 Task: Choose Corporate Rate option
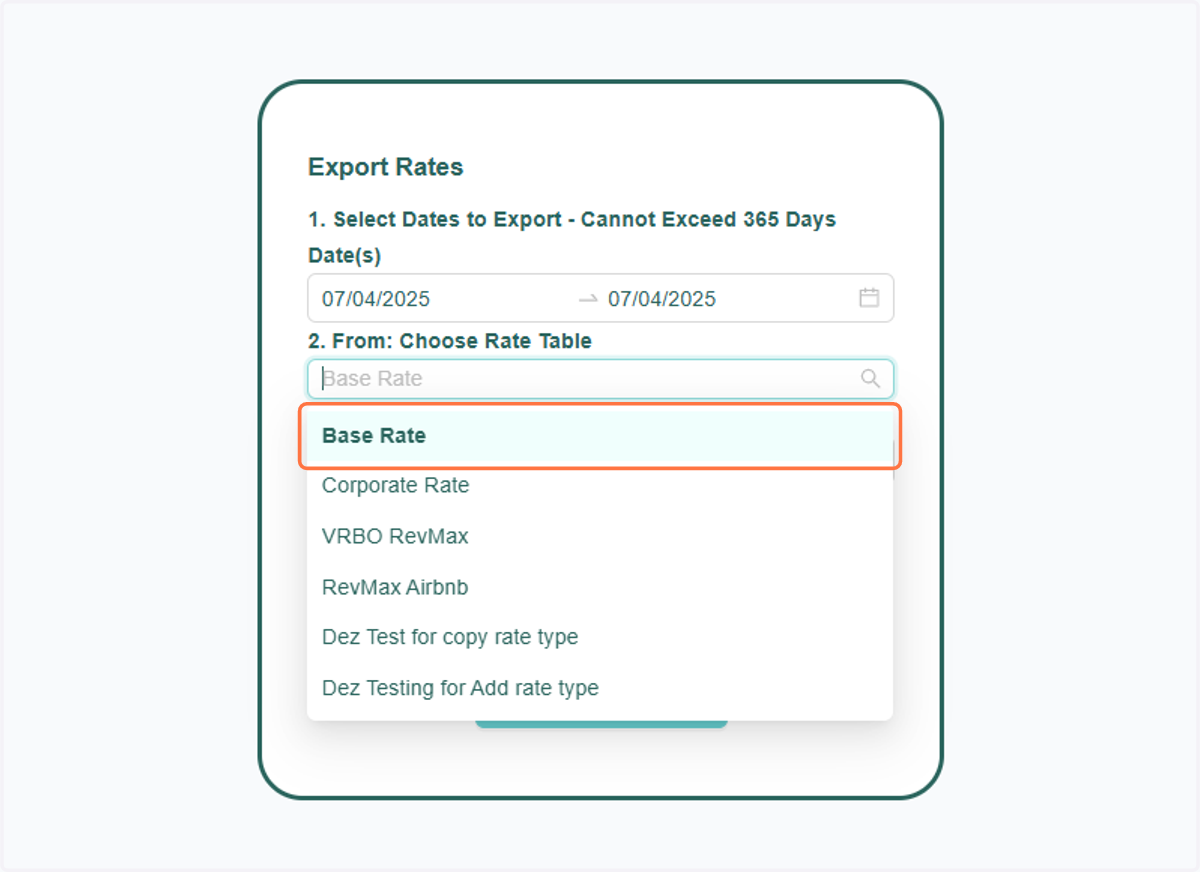click(x=600, y=486)
